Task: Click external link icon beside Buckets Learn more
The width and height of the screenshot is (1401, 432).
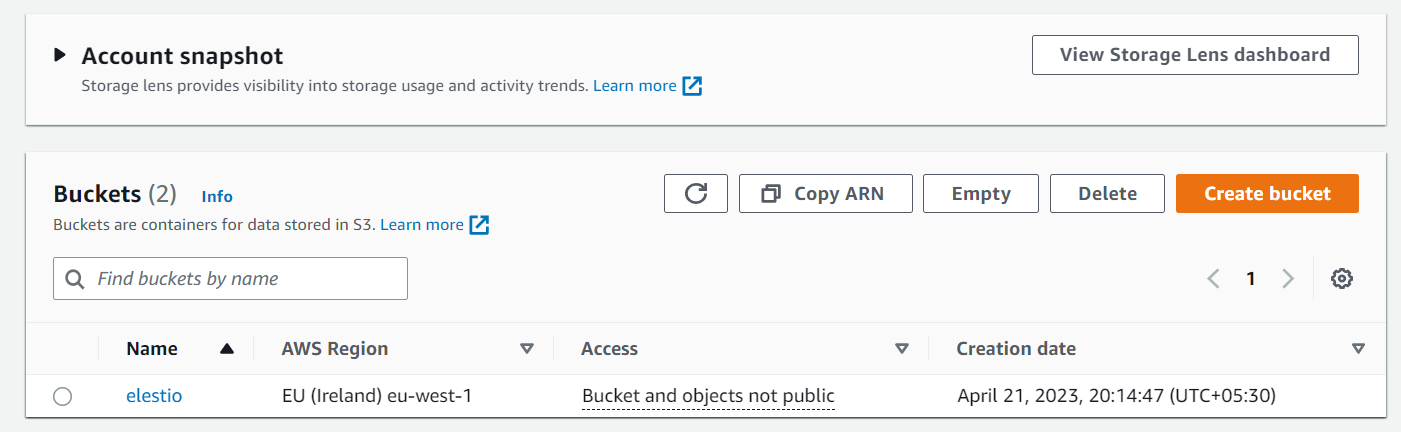Action: 479,225
